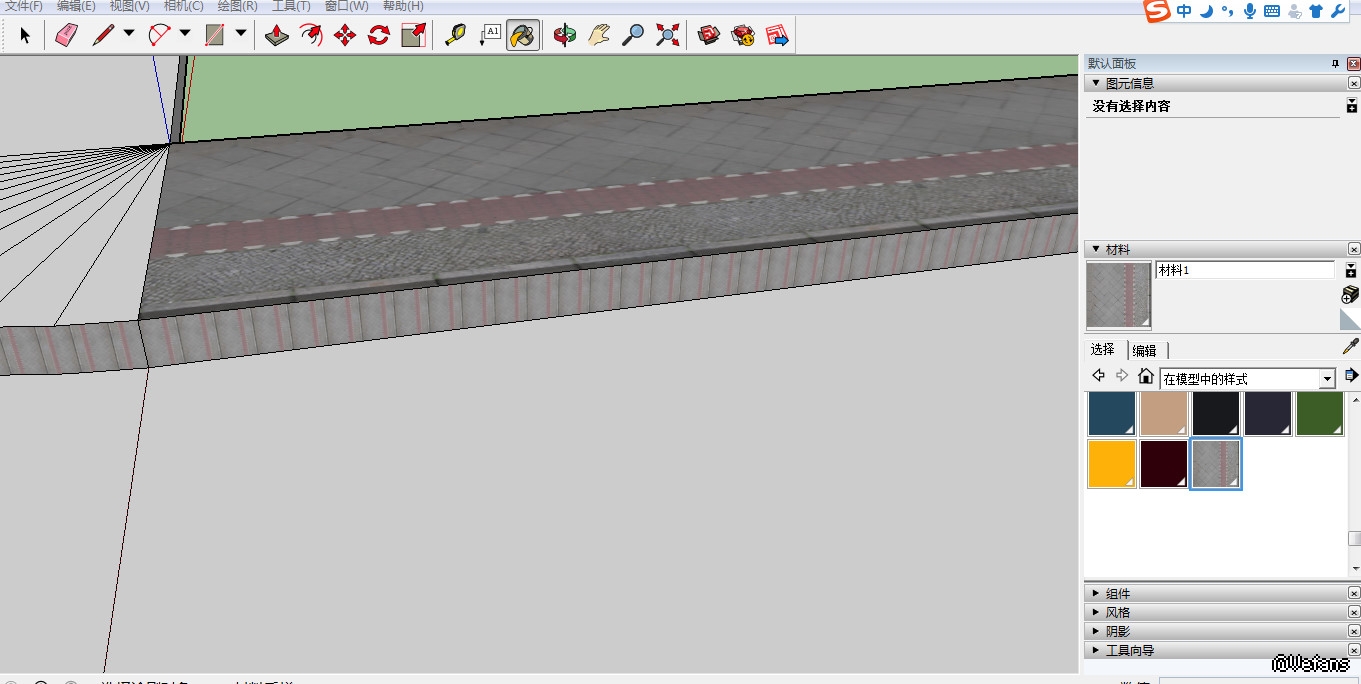This screenshot has height=684, width=1361.
Task: Select the Eraser tool in toolbar
Action: click(66, 36)
